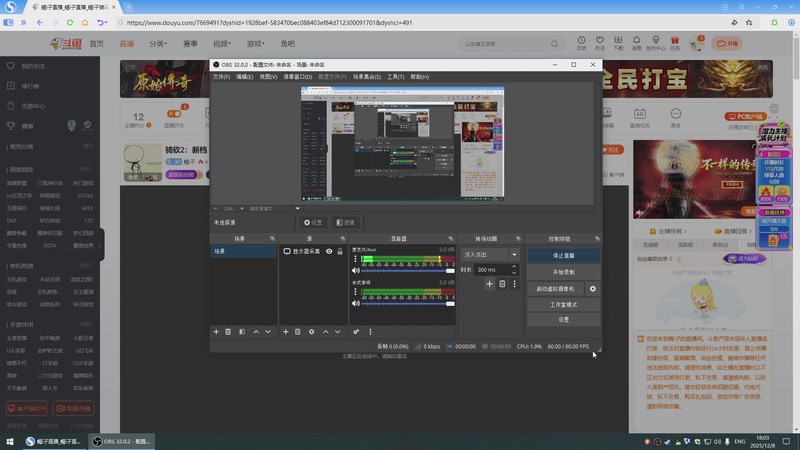
Task: Click virtual camera settings gear icon
Action: 593,288
